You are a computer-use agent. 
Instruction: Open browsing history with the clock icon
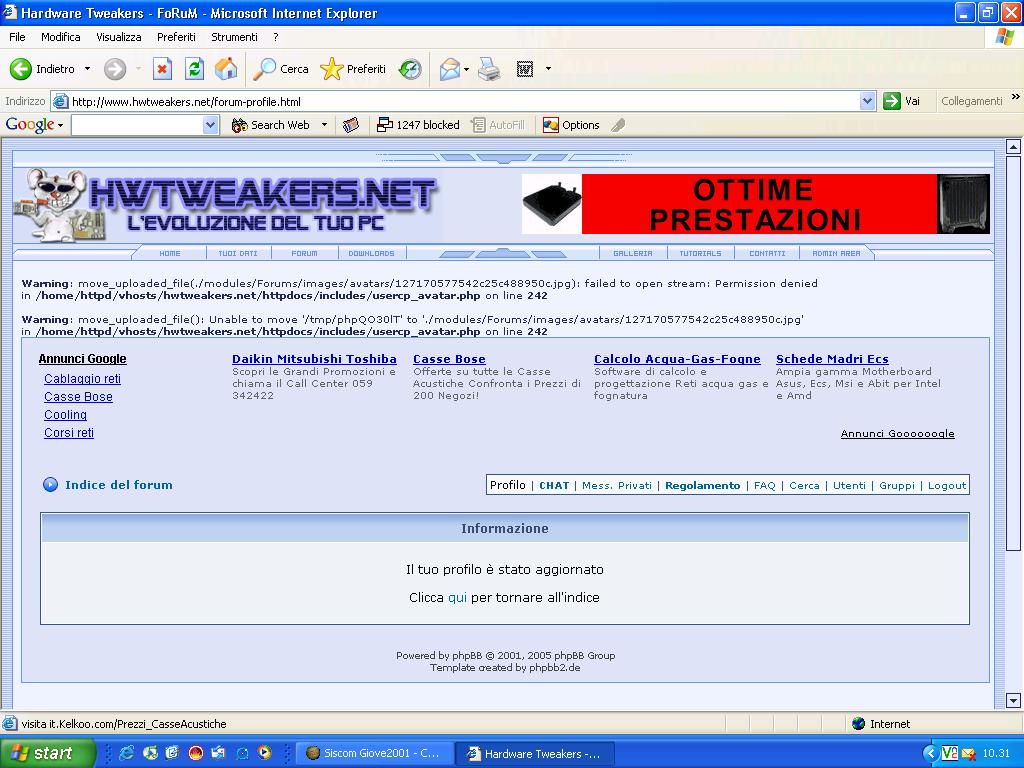pyautogui.click(x=410, y=69)
